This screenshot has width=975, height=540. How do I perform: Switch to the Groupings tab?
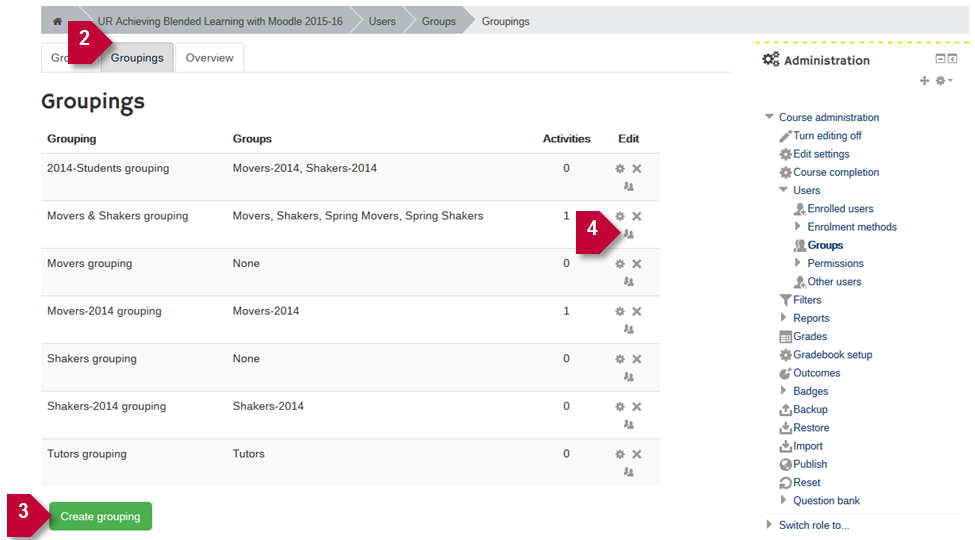pyautogui.click(x=137, y=58)
